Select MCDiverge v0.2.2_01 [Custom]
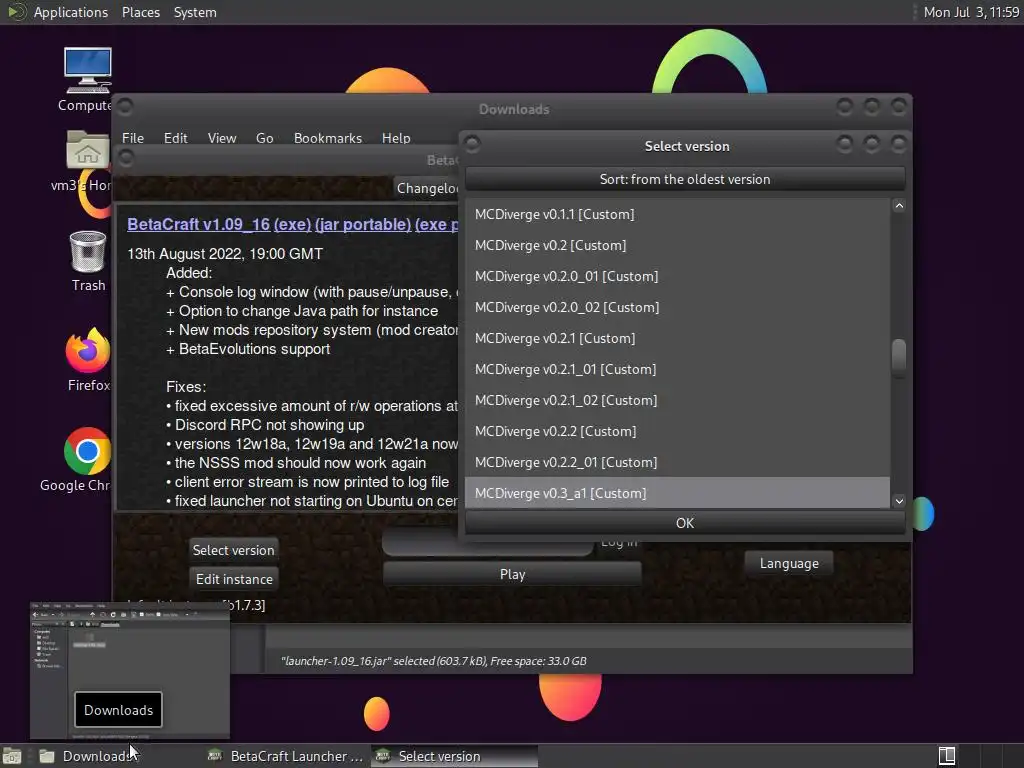The image size is (1024, 768). pyautogui.click(x=677, y=462)
